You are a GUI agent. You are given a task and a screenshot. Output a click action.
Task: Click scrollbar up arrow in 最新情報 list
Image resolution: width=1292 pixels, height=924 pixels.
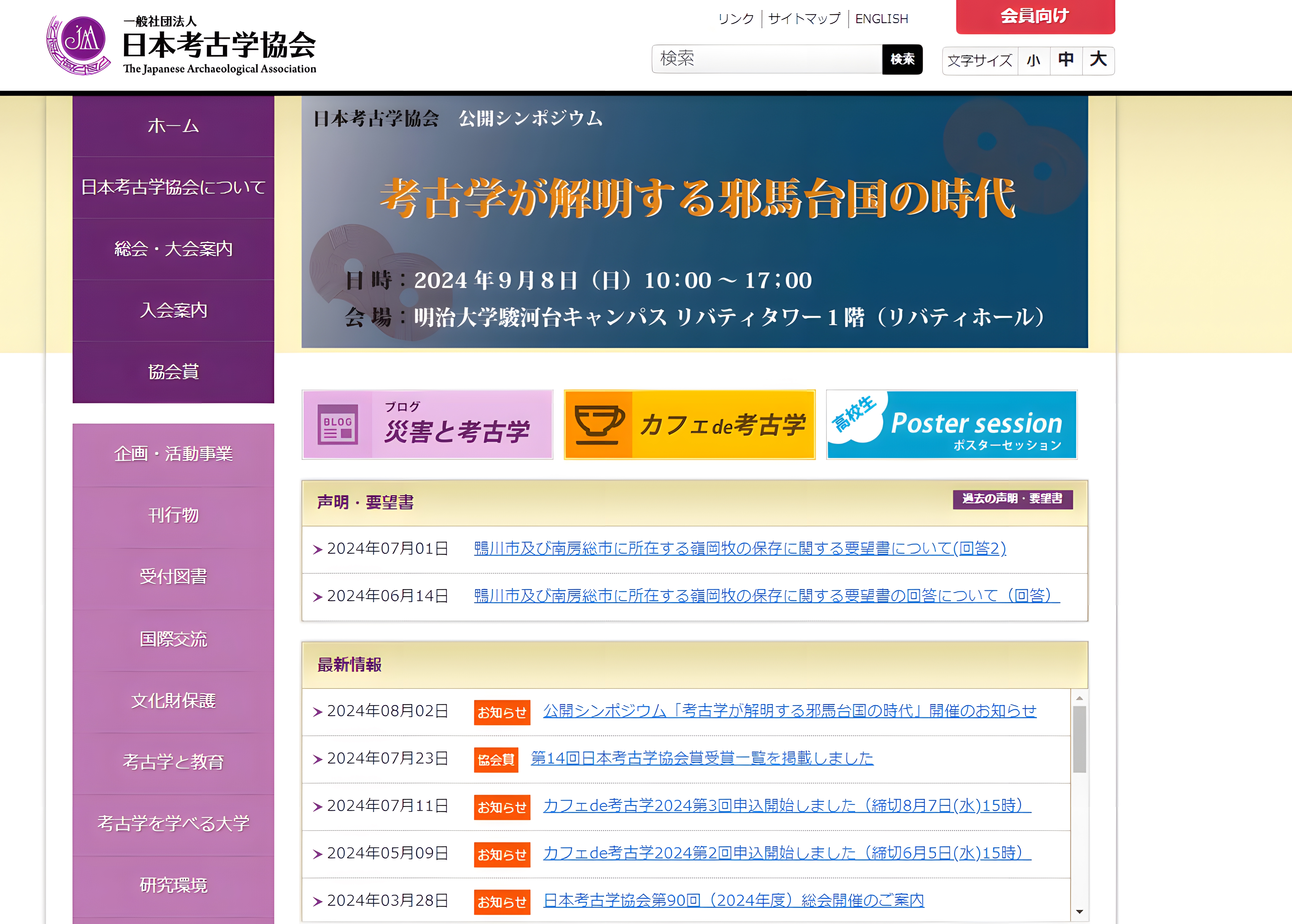[1079, 698]
